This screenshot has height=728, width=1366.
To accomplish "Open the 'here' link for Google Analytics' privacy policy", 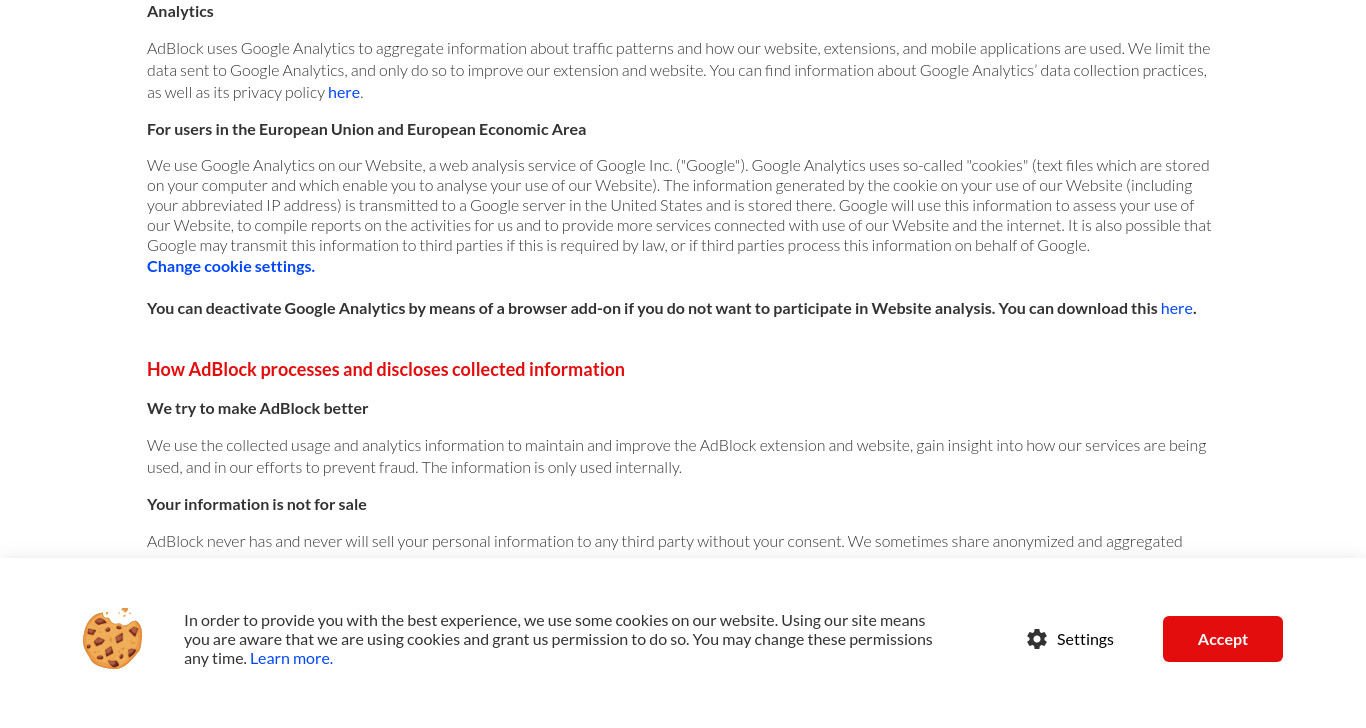I will 344,92.
